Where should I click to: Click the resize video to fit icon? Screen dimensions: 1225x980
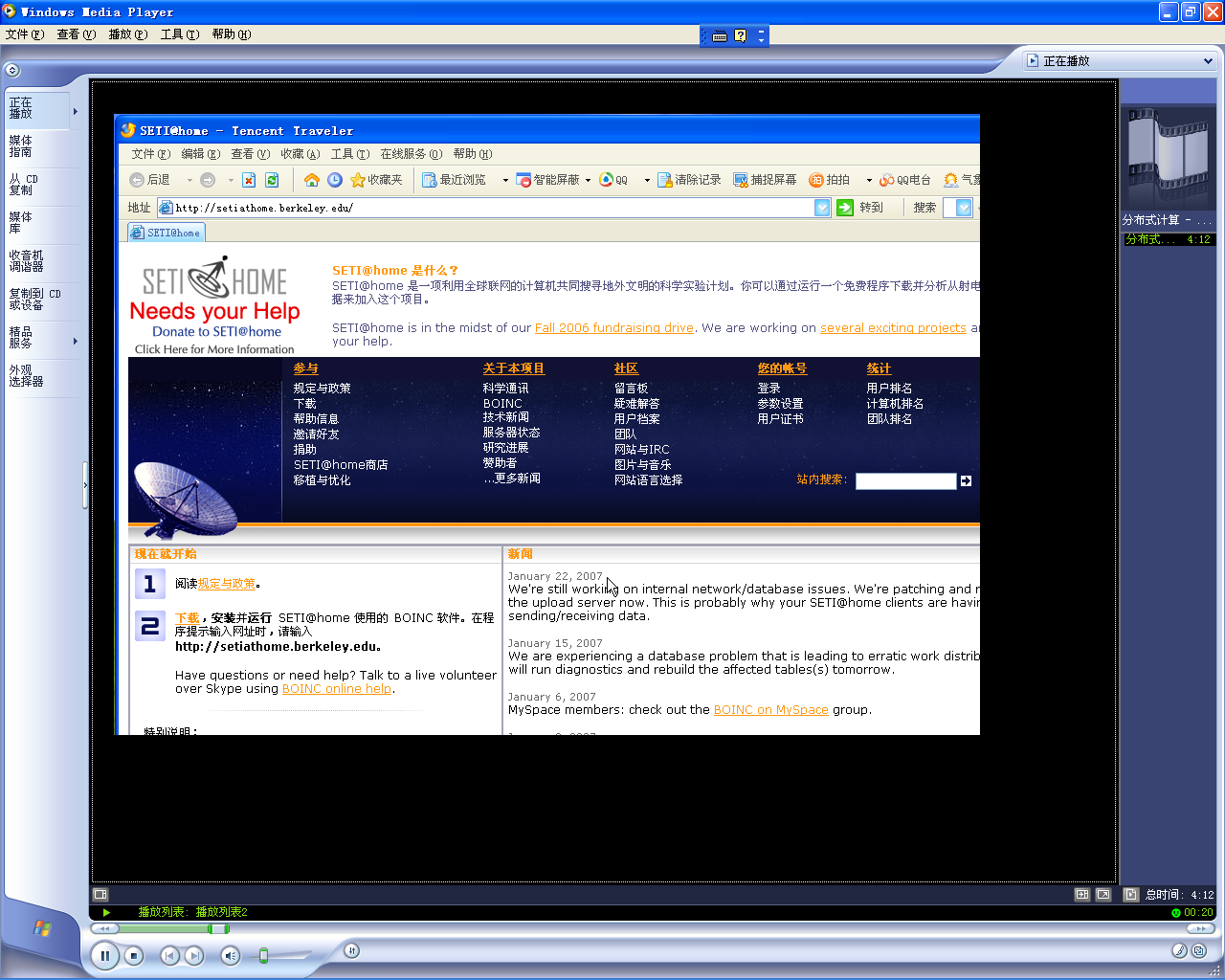tap(1082, 895)
